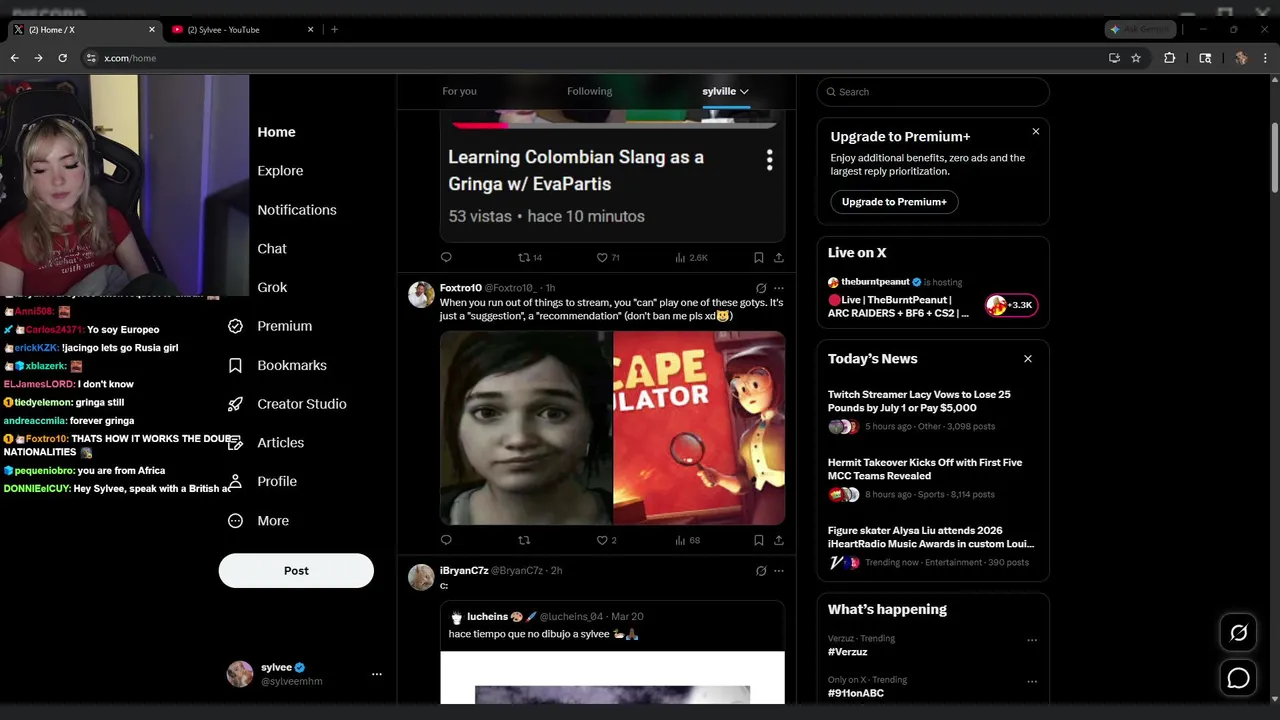The height and width of the screenshot is (720, 1280).
Task: Open Notifications in the sidebar
Action: pos(297,210)
